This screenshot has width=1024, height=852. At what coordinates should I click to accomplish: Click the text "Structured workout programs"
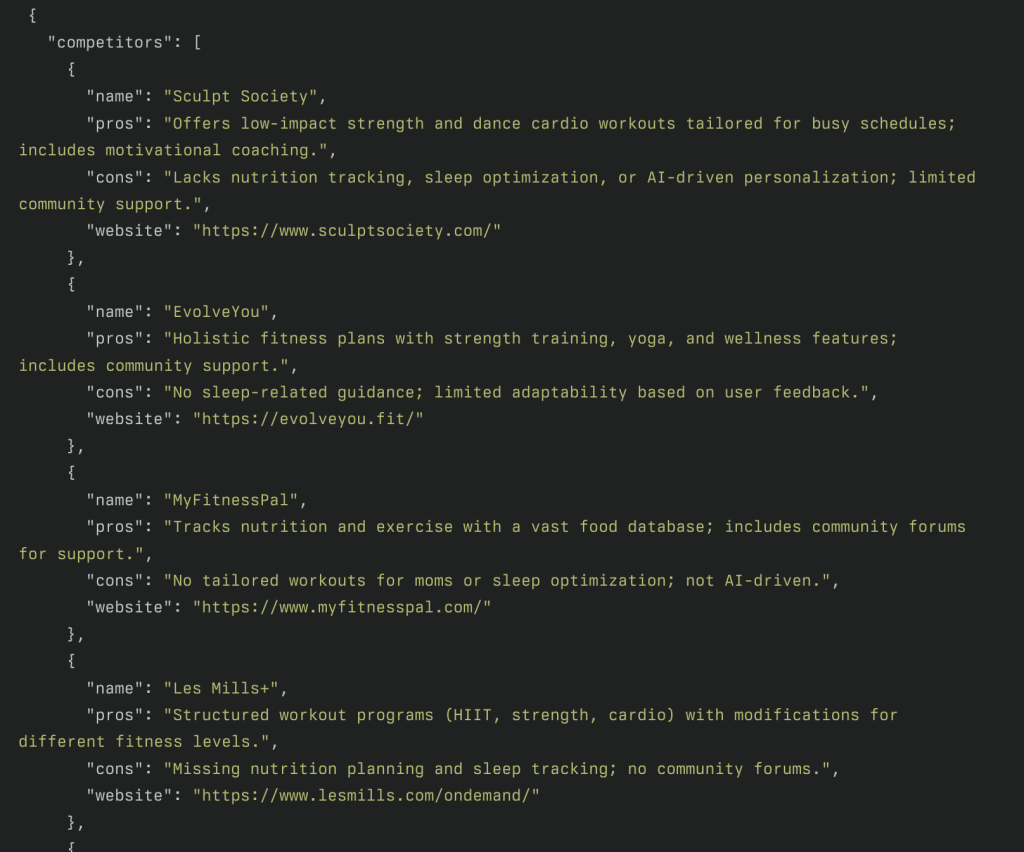click(x=303, y=716)
